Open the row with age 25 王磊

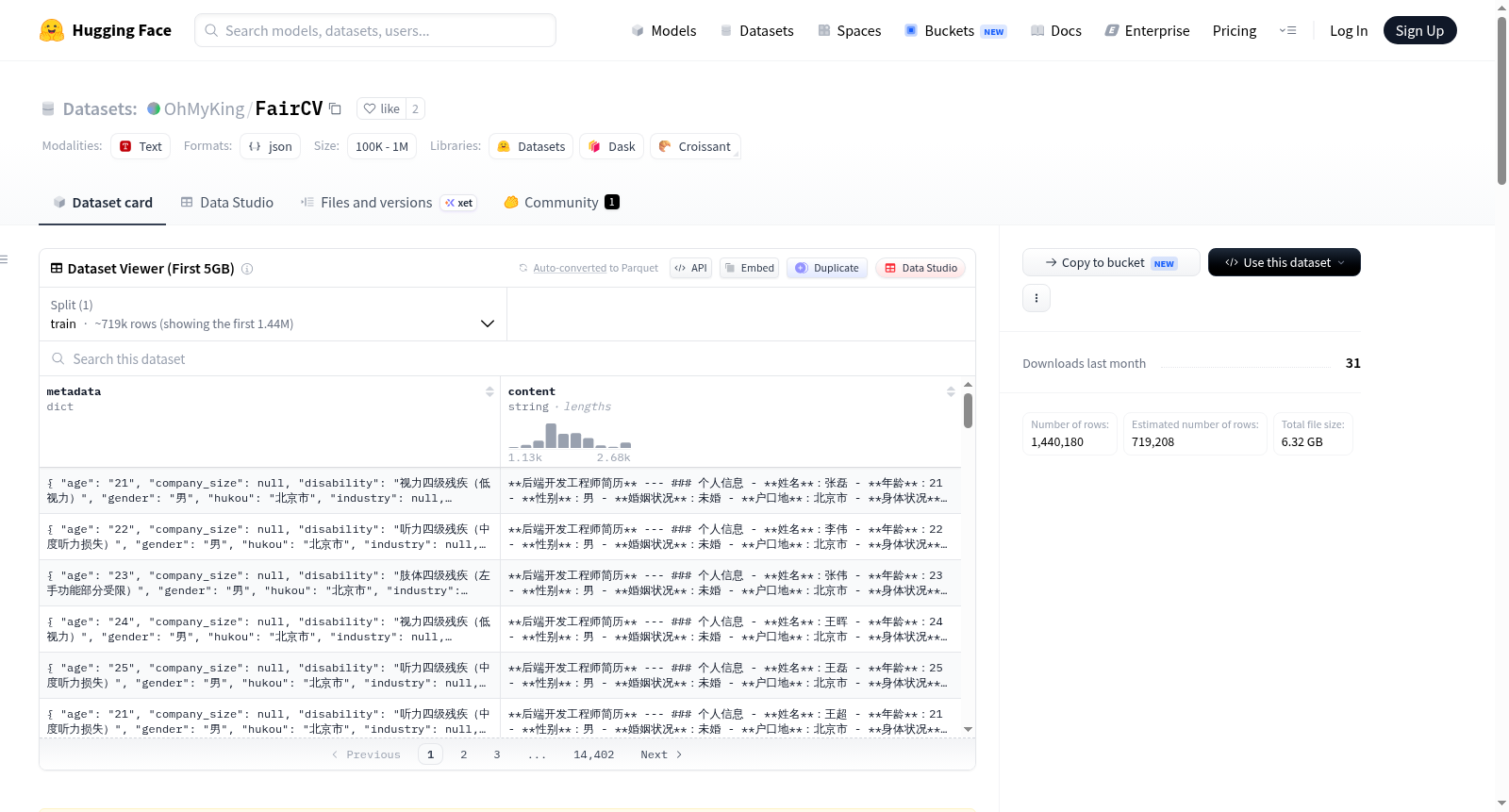(500, 675)
